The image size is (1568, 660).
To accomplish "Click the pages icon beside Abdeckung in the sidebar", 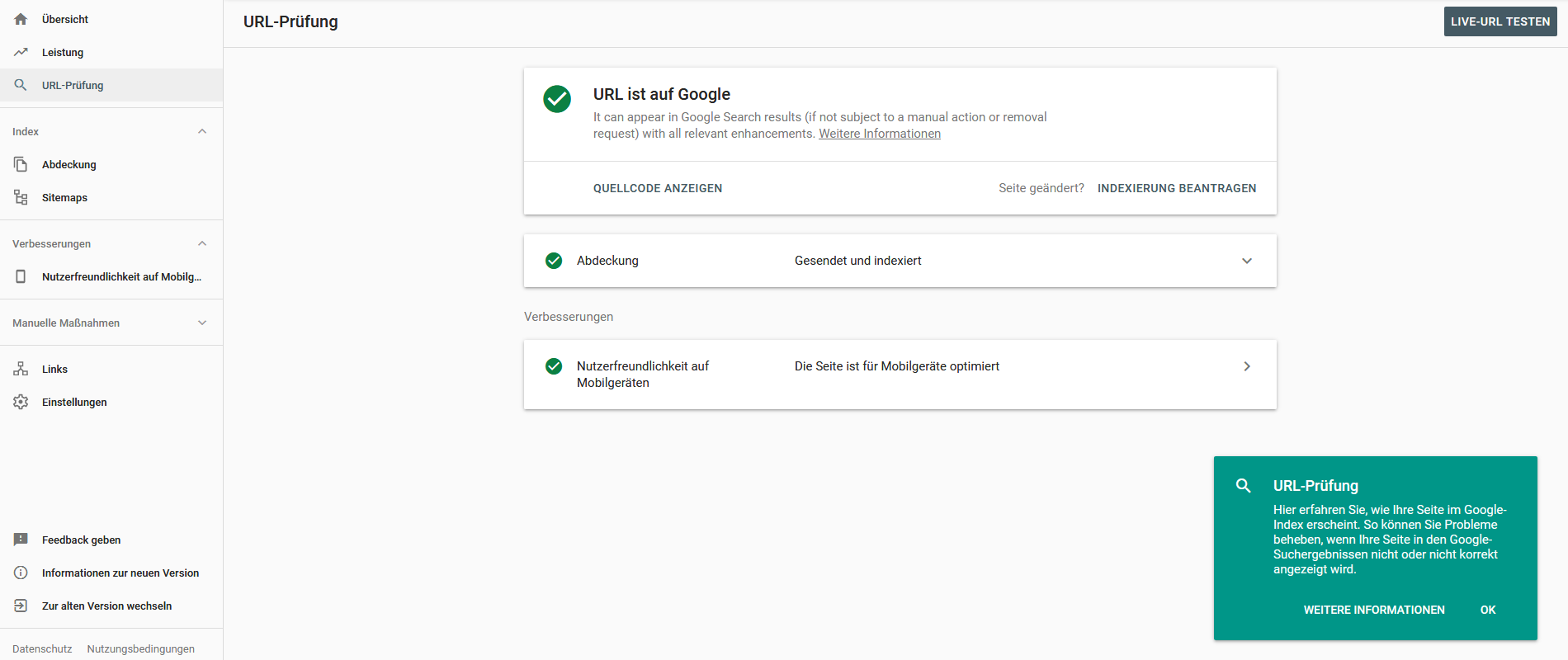I will tap(21, 164).
